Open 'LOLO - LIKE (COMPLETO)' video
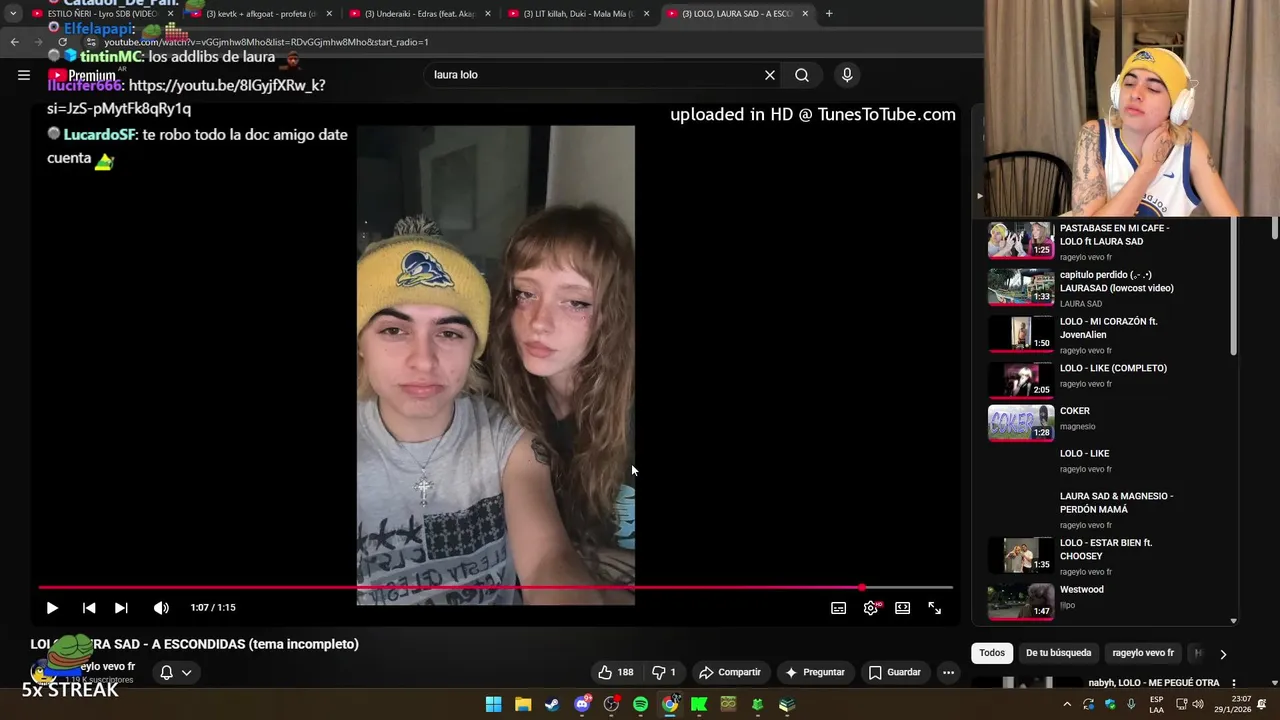The width and height of the screenshot is (1280, 720). coord(1113,368)
